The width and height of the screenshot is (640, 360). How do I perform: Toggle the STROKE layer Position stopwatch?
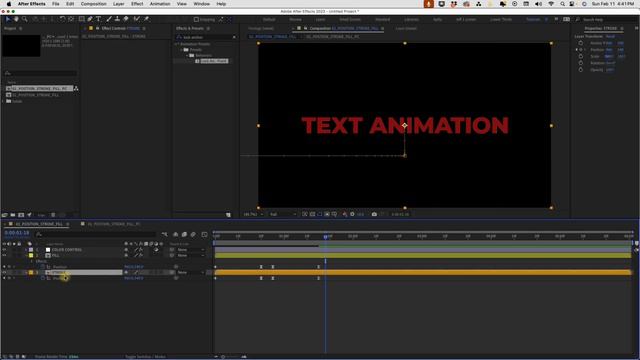[42, 278]
